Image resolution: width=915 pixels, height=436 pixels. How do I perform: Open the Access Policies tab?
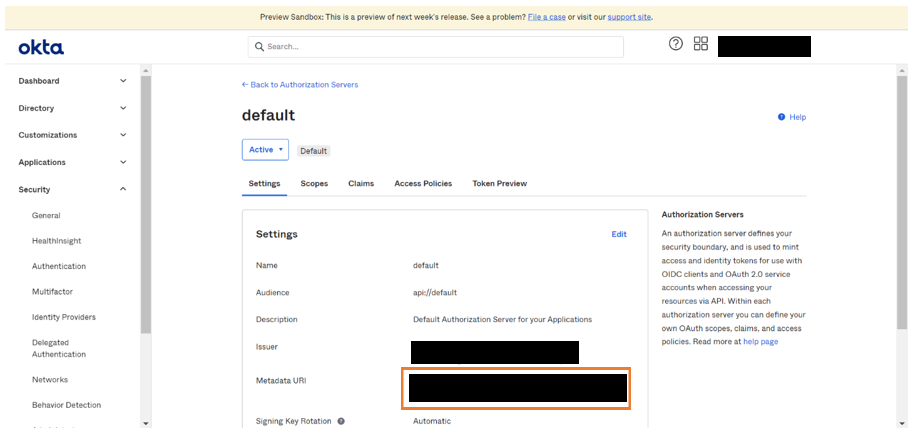[423, 184]
